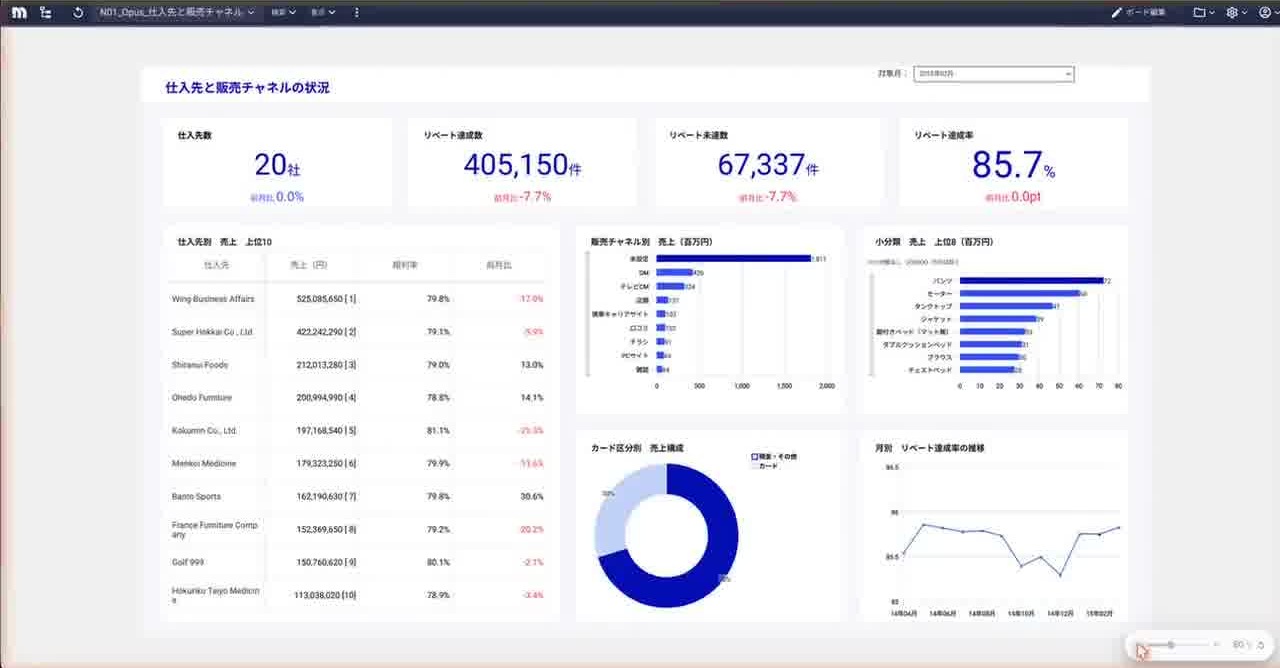
Task: Click the 売上（円）column header
Action: point(308,266)
